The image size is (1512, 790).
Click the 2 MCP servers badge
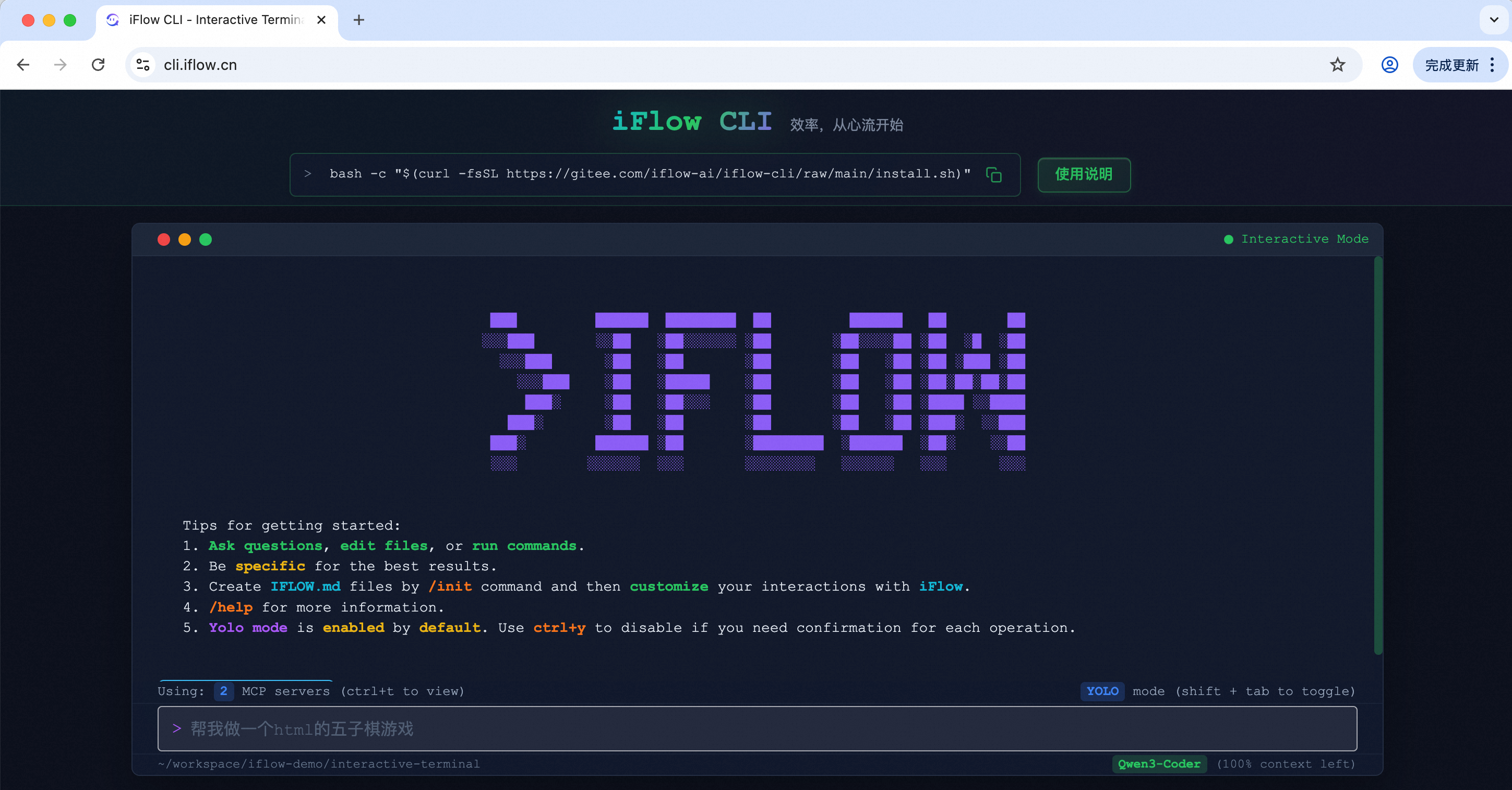224,691
